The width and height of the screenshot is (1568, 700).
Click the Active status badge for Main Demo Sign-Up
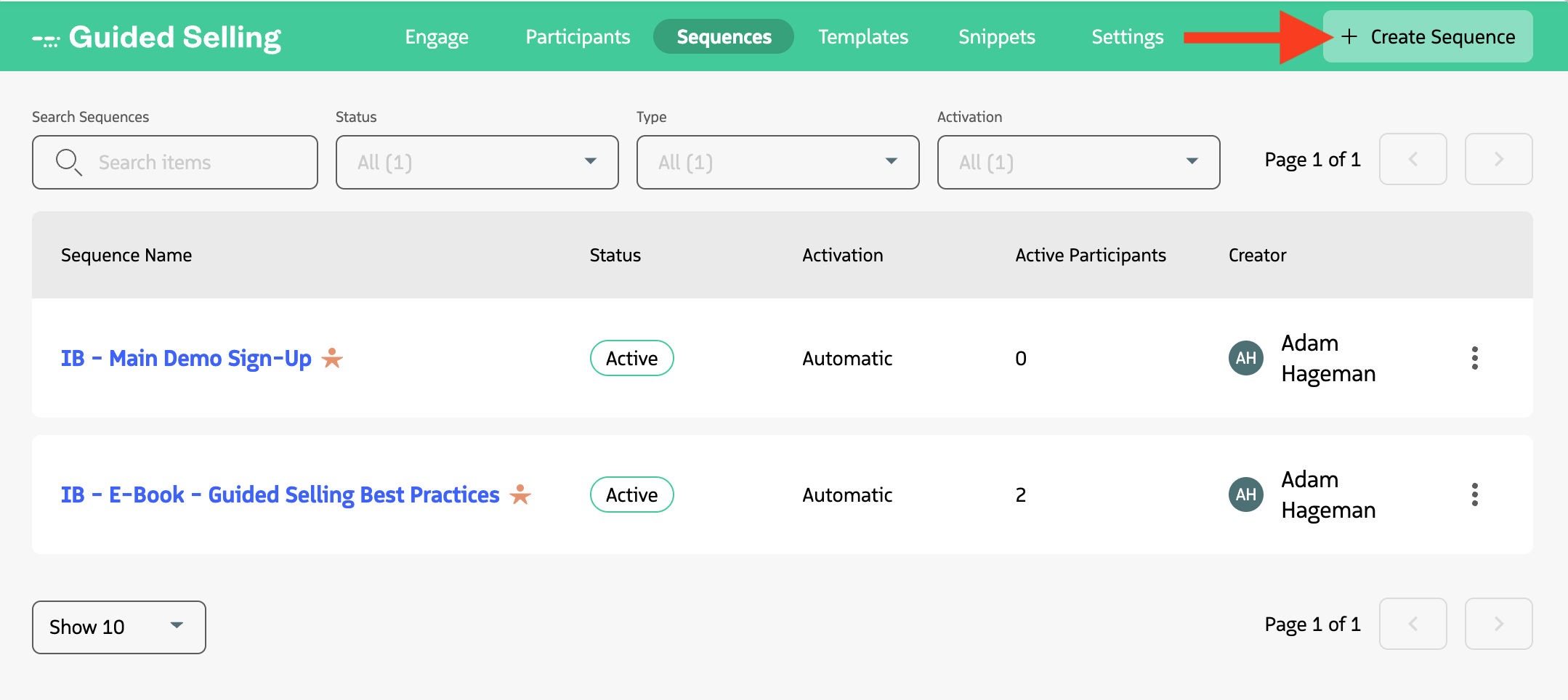point(631,357)
